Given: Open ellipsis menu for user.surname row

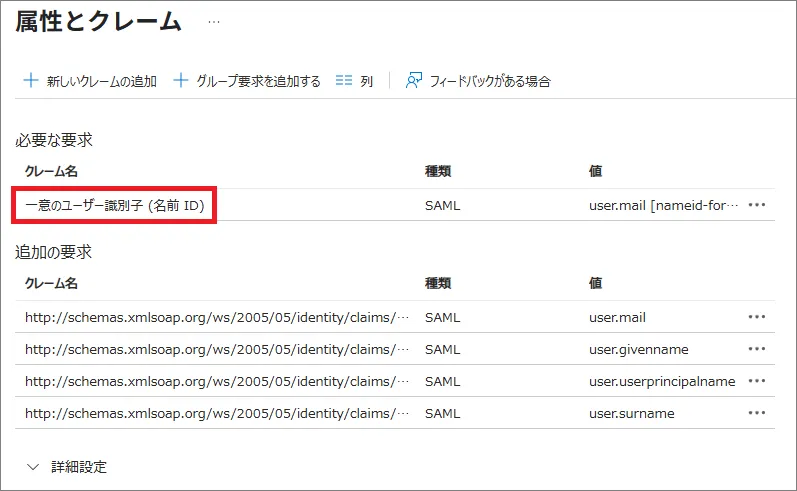Looking at the screenshot, I should coord(757,413).
